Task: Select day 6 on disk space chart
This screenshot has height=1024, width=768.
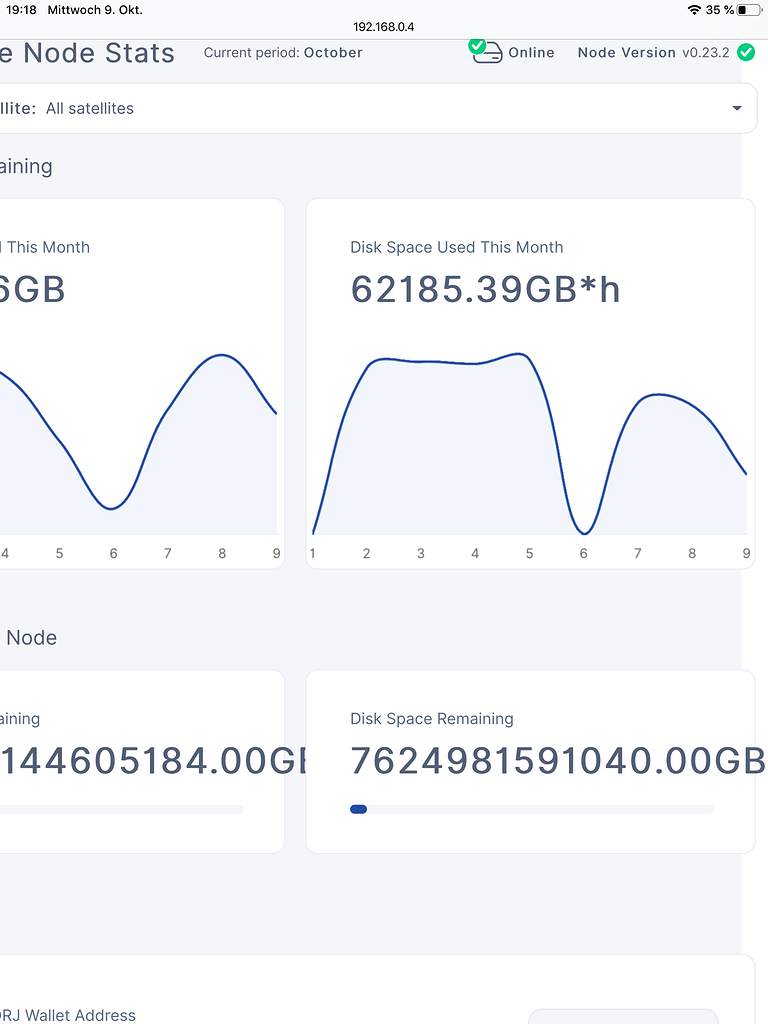Action: (x=583, y=553)
